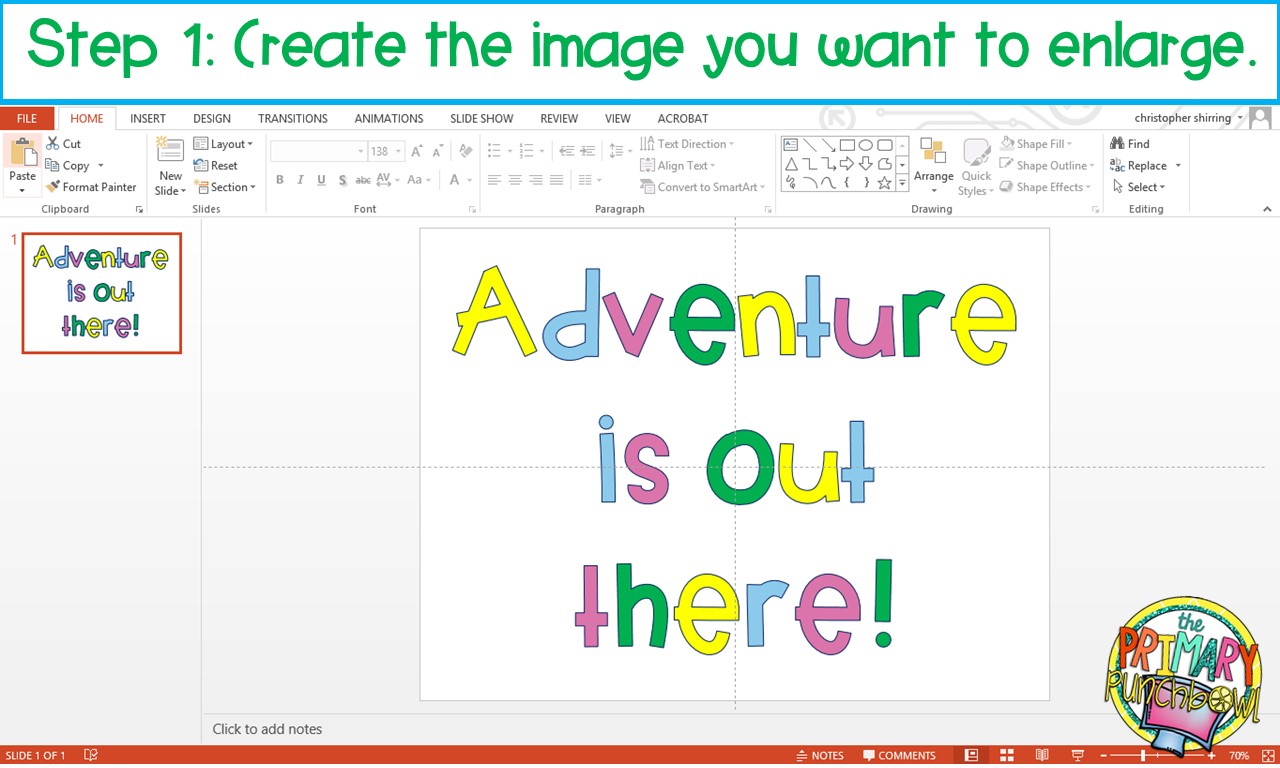Click the Format Painter brush
Screen dimensions: 1280x768
pos(91,187)
